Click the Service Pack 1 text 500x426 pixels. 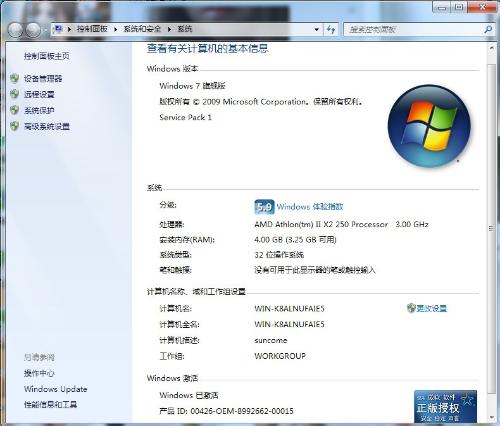[x=185, y=117]
